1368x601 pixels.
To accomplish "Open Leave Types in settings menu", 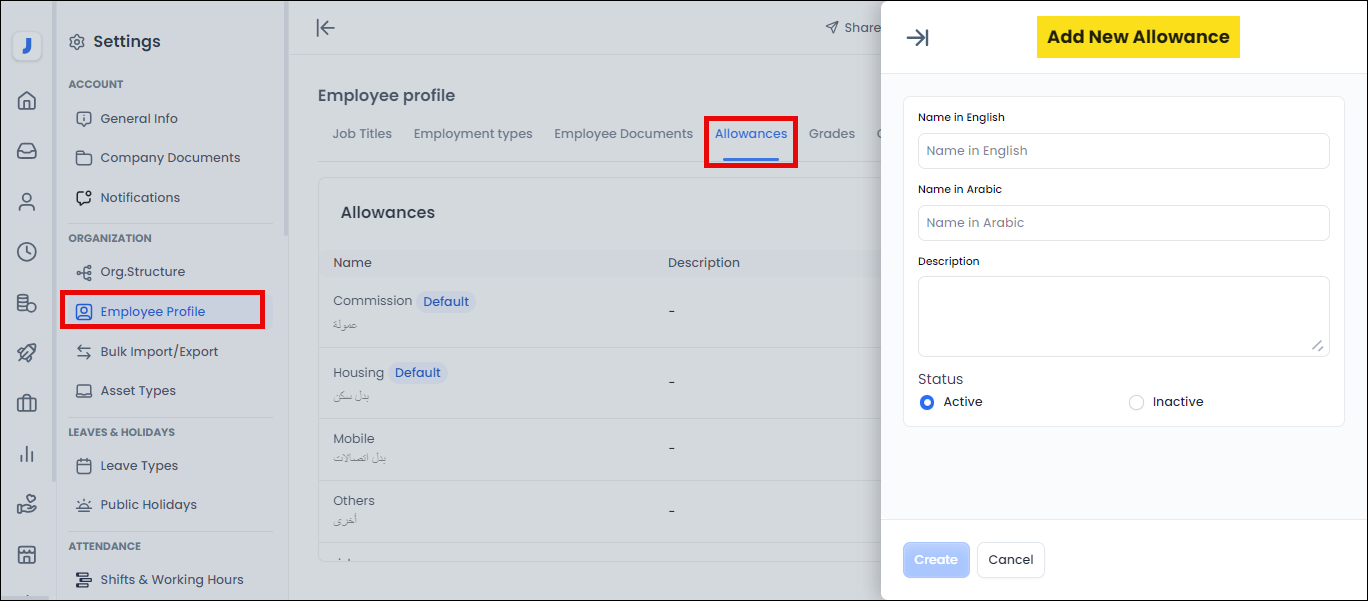I will pyautogui.click(x=139, y=466).
